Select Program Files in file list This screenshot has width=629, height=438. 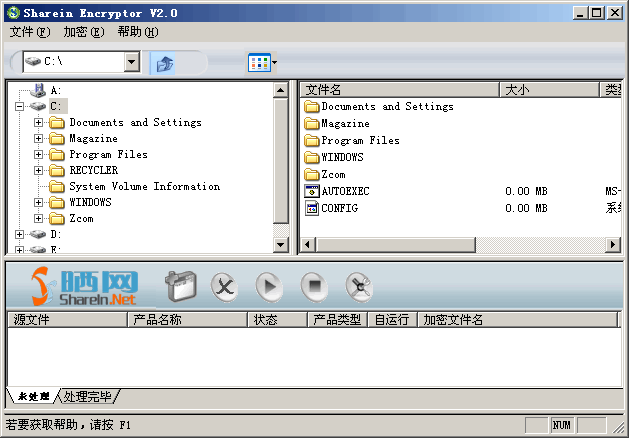361,140
